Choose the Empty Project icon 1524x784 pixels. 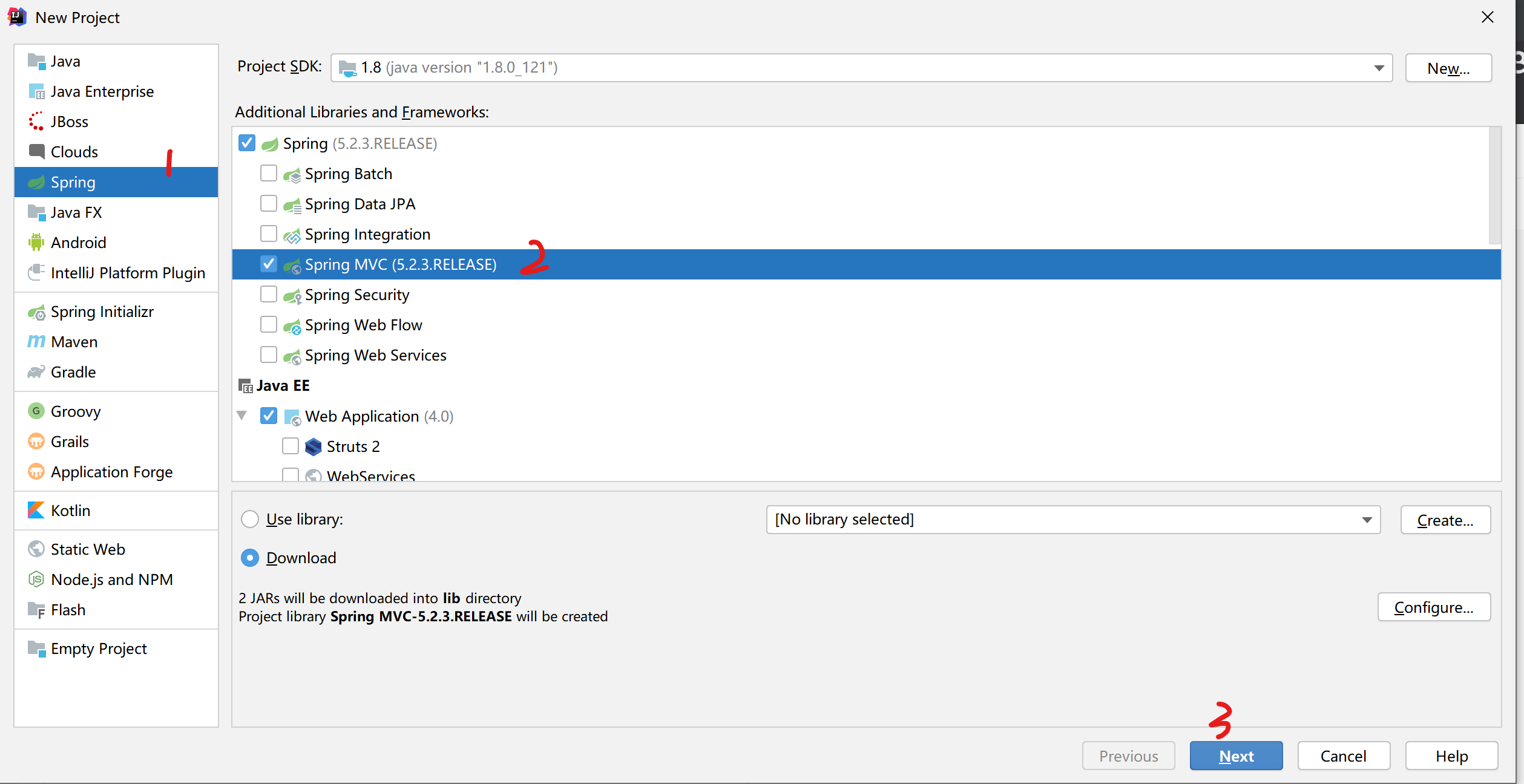36,649
